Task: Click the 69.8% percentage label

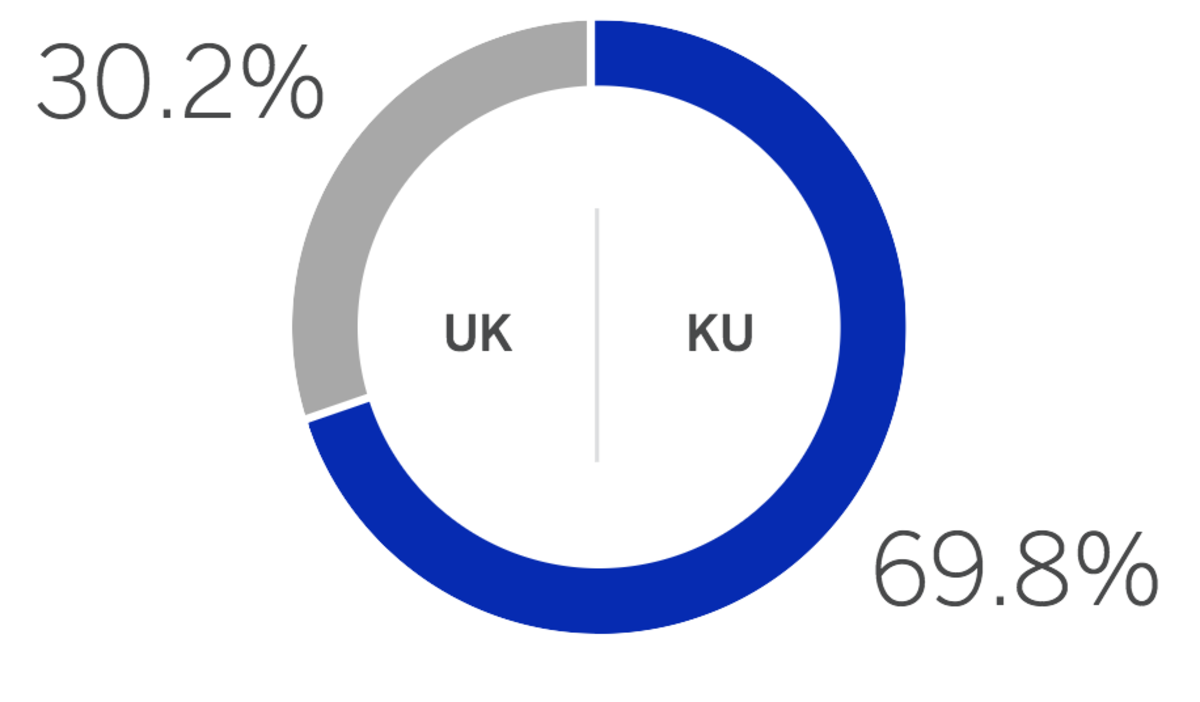Action: (1016, 572)
